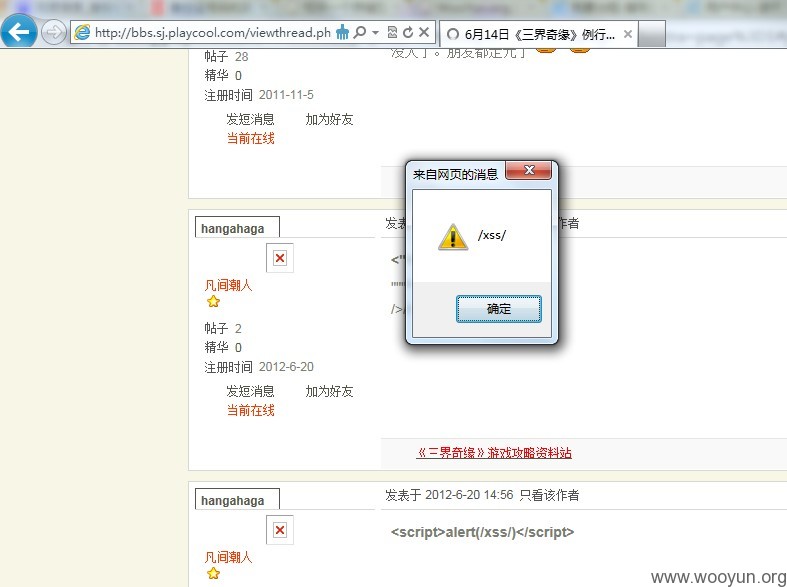
Task: Click 只看该作者 in the 14:56 post
Action: tap(549, 495)
